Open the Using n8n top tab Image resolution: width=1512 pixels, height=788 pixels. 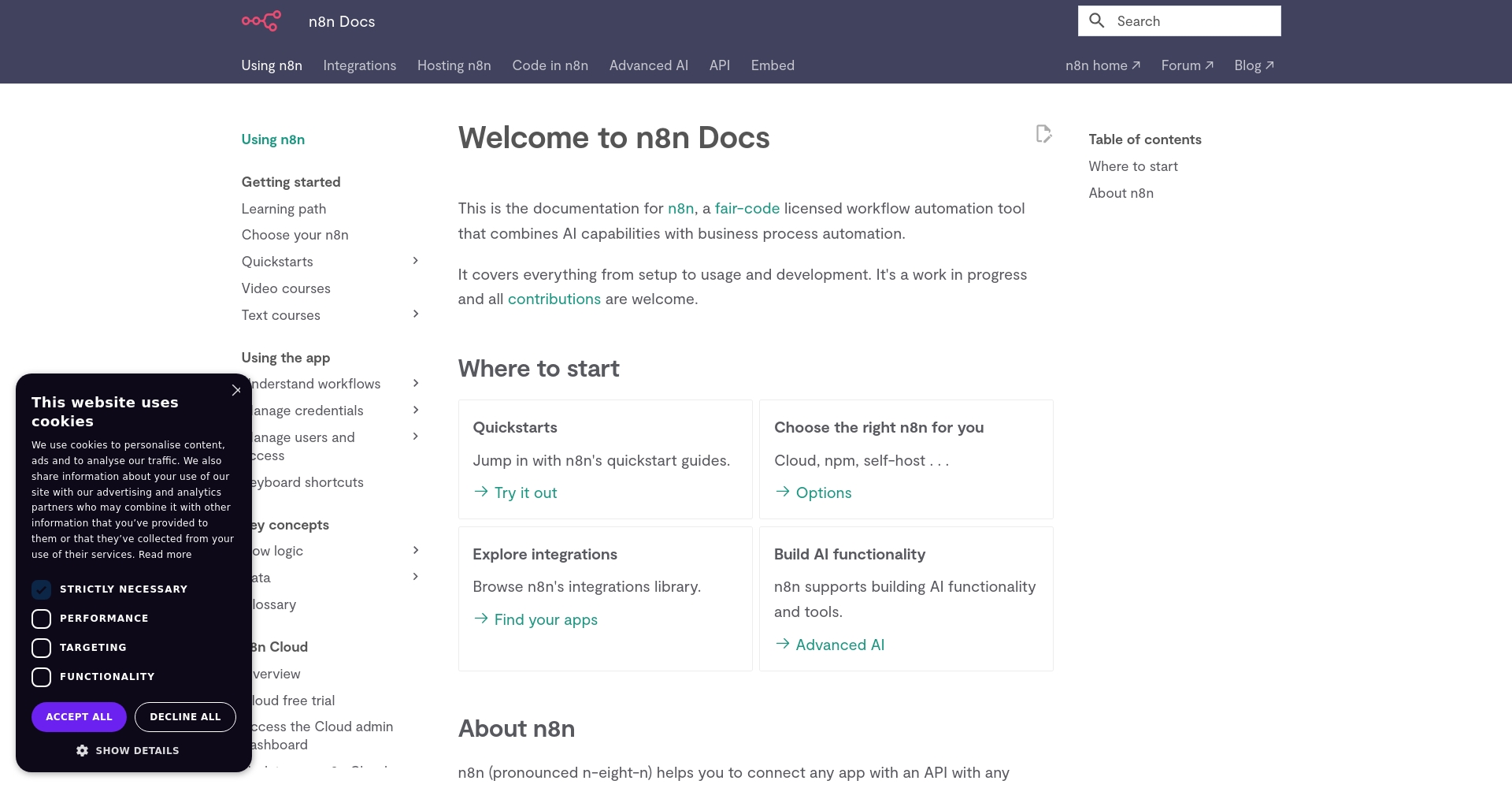[x=272, y=65]
